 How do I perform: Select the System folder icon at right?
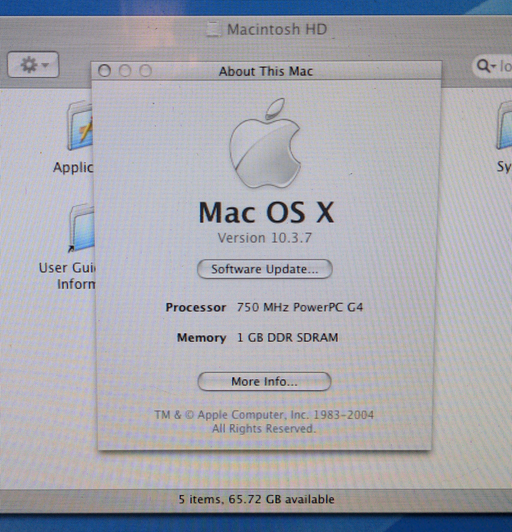tap(505, 126)
